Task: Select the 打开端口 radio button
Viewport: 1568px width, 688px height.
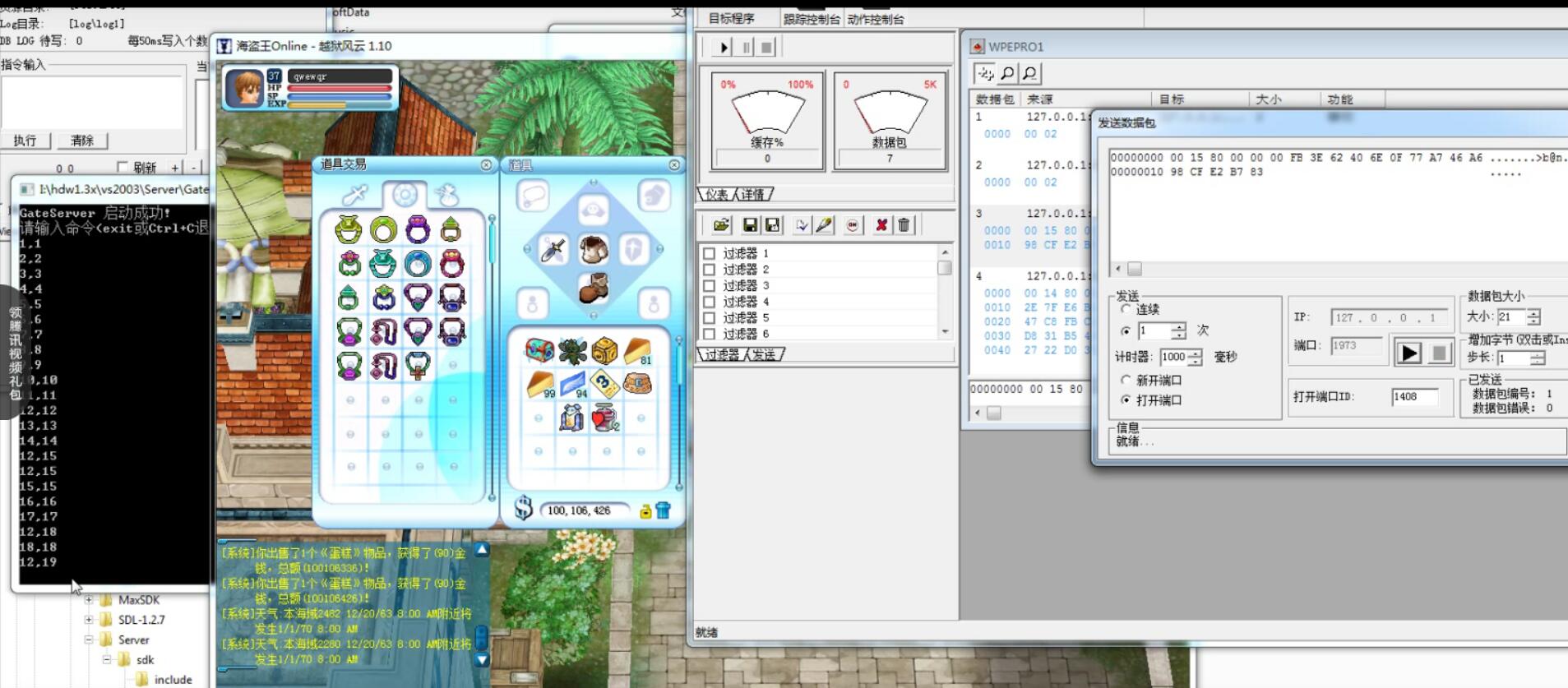Action: 1126,399
